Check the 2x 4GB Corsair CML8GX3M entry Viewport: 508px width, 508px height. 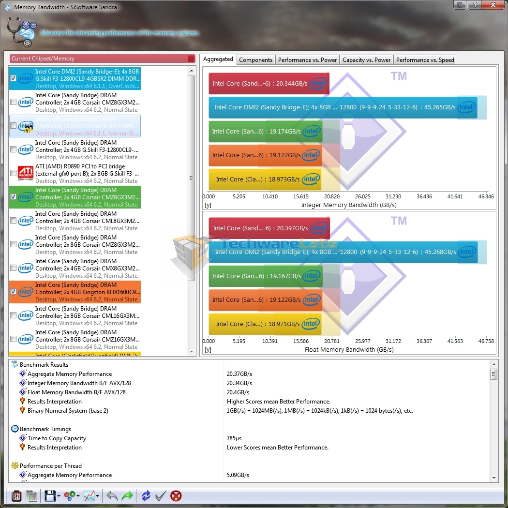(x=13, y=220)
